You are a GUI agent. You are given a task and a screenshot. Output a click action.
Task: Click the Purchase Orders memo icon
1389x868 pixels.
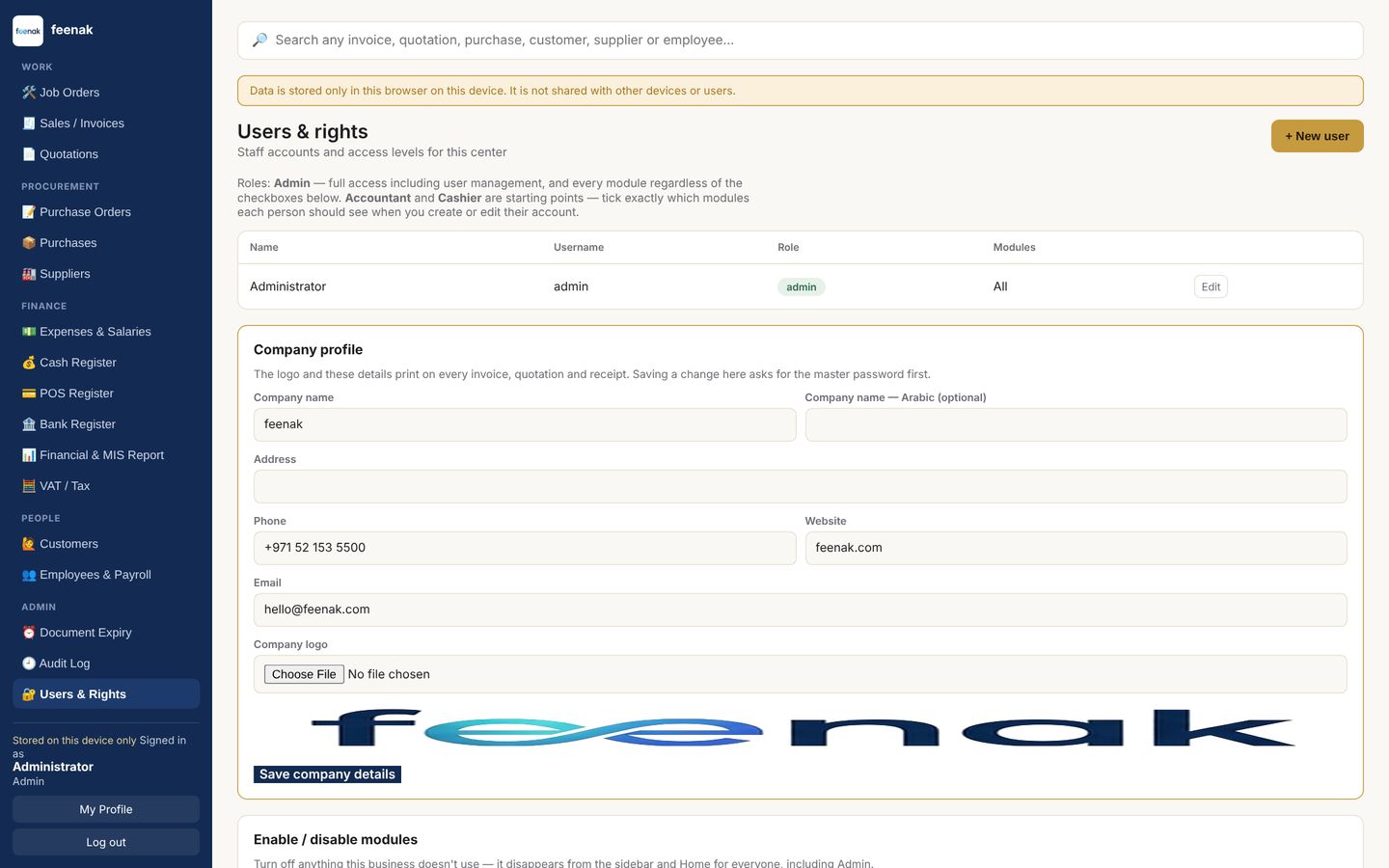[x=29, y=212]
